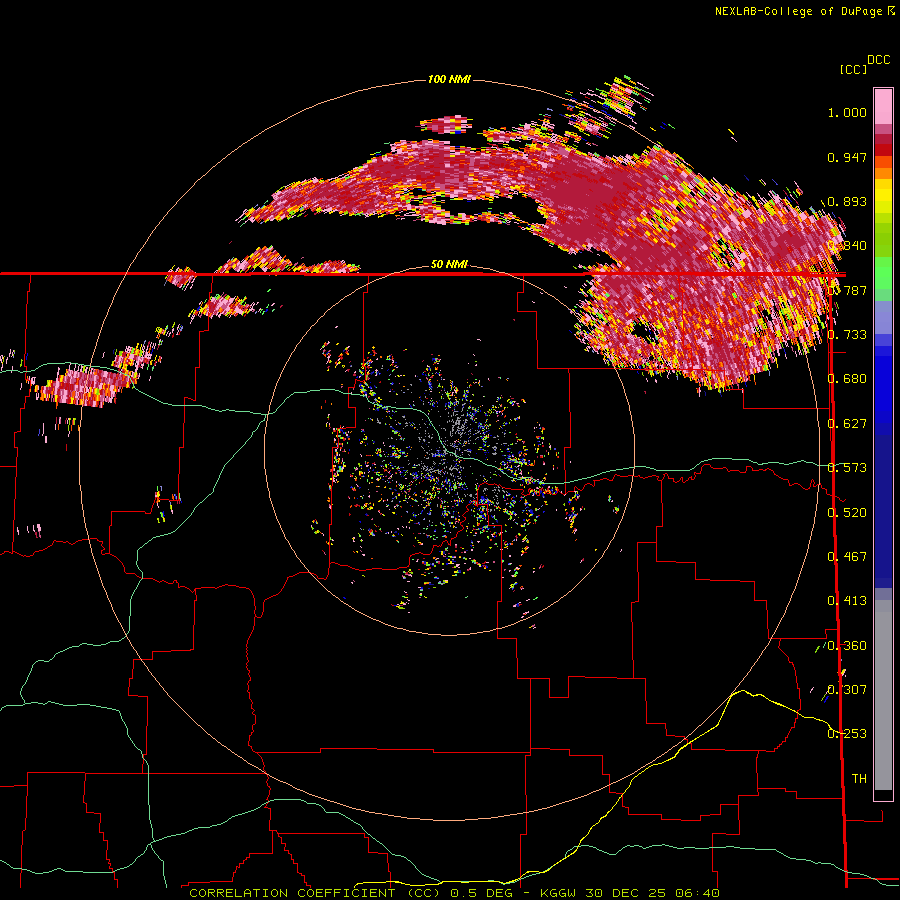Pick the bright green segment of the color scale
The width and height of the screenshot is (900, 900).
(x=883, y=273)
